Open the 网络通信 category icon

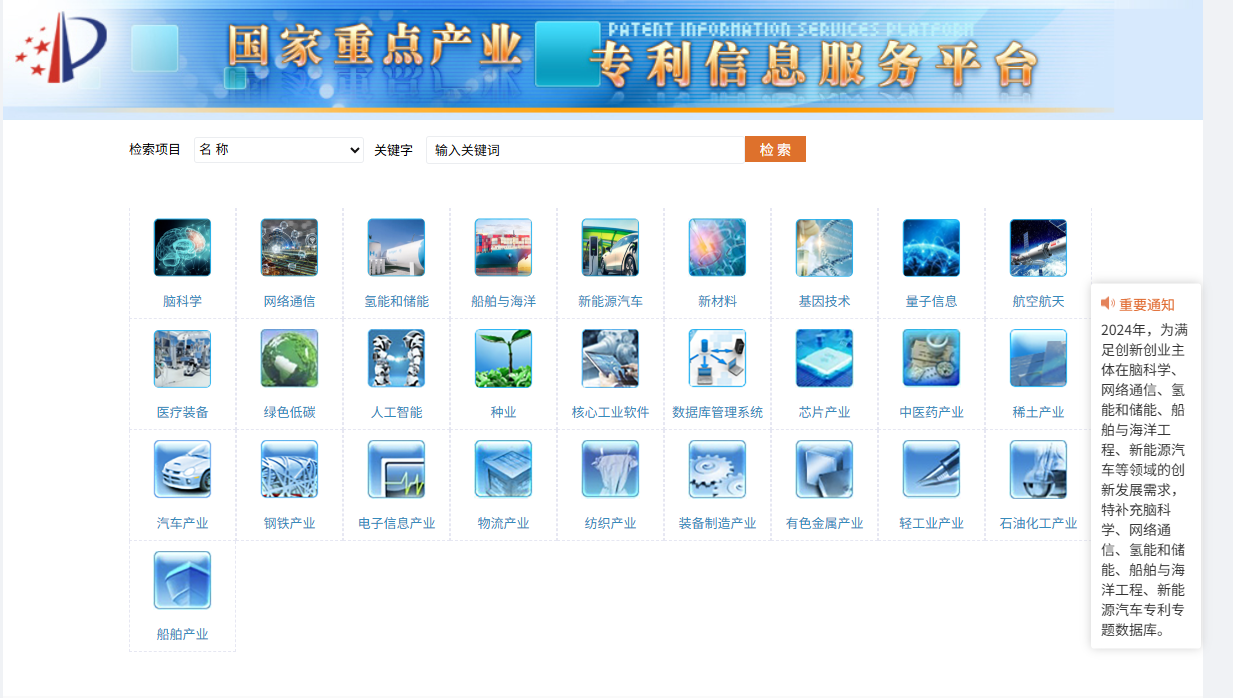(289, 248)
